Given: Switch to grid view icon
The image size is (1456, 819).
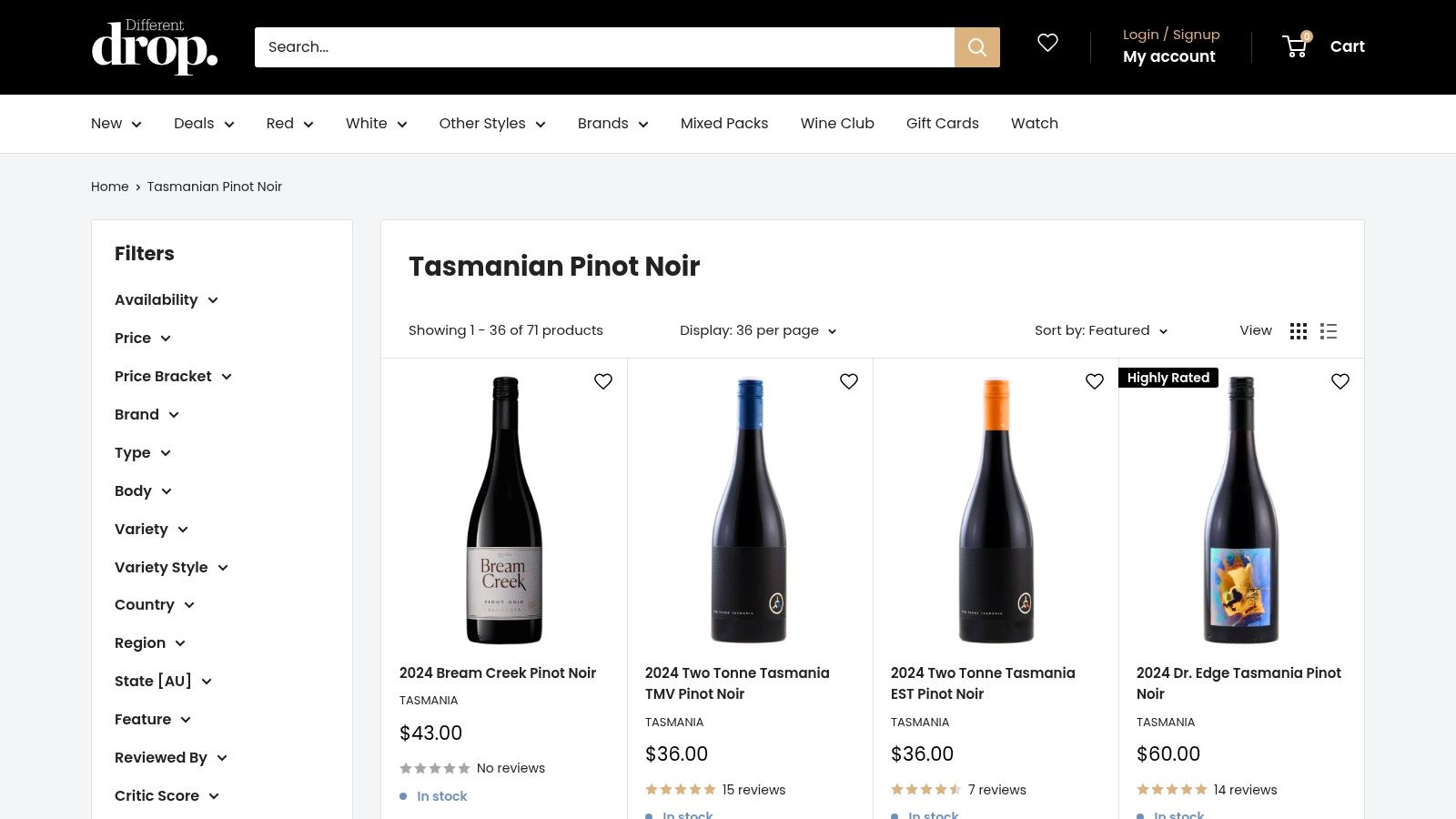Looking at the screenshot, I should coord(1299,331).
